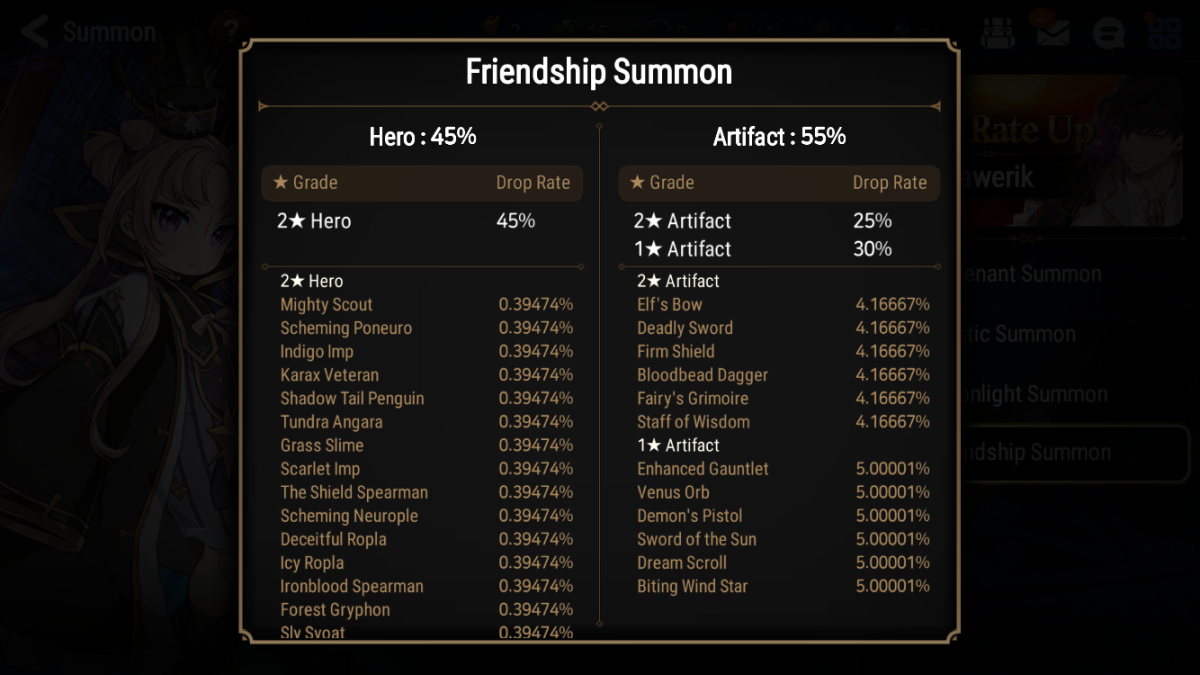Open the grid menu icon
Image resolution: width=1200 pixels, height=675 pixels.
1164,32
